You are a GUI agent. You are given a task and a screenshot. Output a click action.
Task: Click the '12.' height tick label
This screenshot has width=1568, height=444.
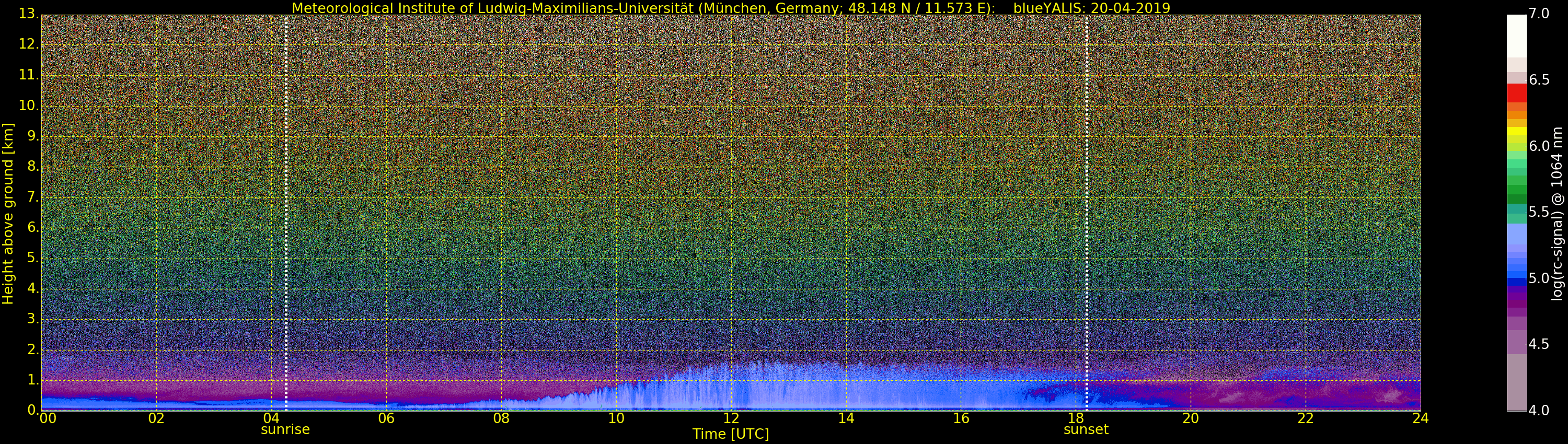pyautogui.click(x=29, y=44)
